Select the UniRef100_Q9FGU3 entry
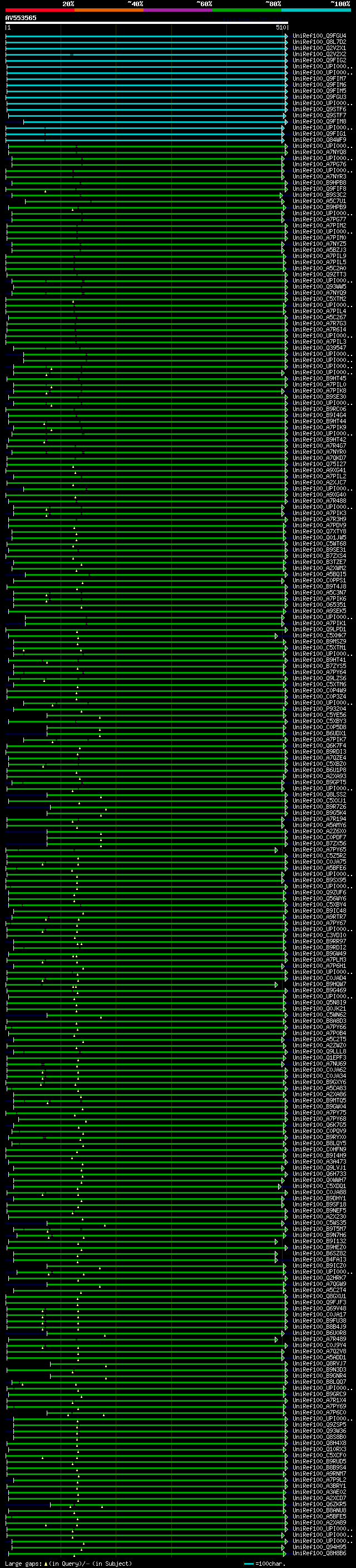 (x=319, y=97)
